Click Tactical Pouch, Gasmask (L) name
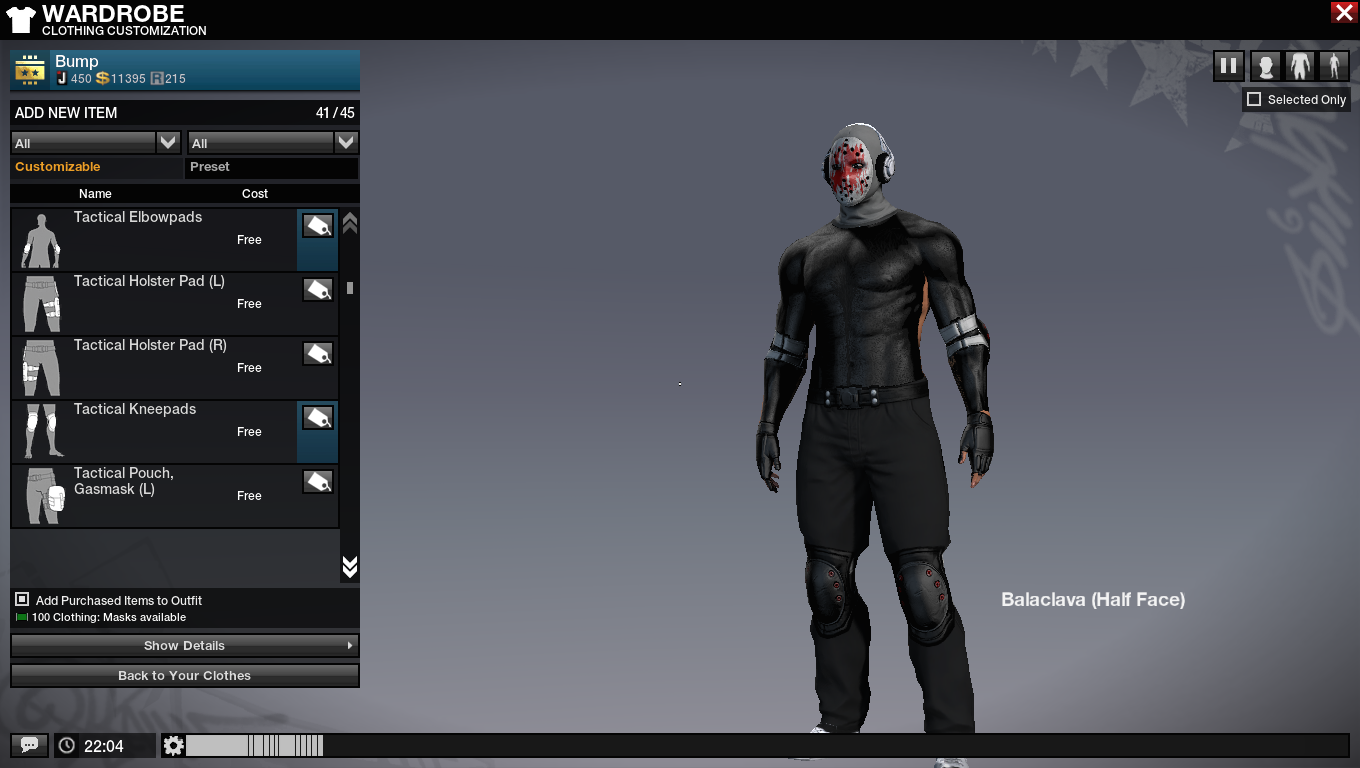 click(x=124, y=481)
